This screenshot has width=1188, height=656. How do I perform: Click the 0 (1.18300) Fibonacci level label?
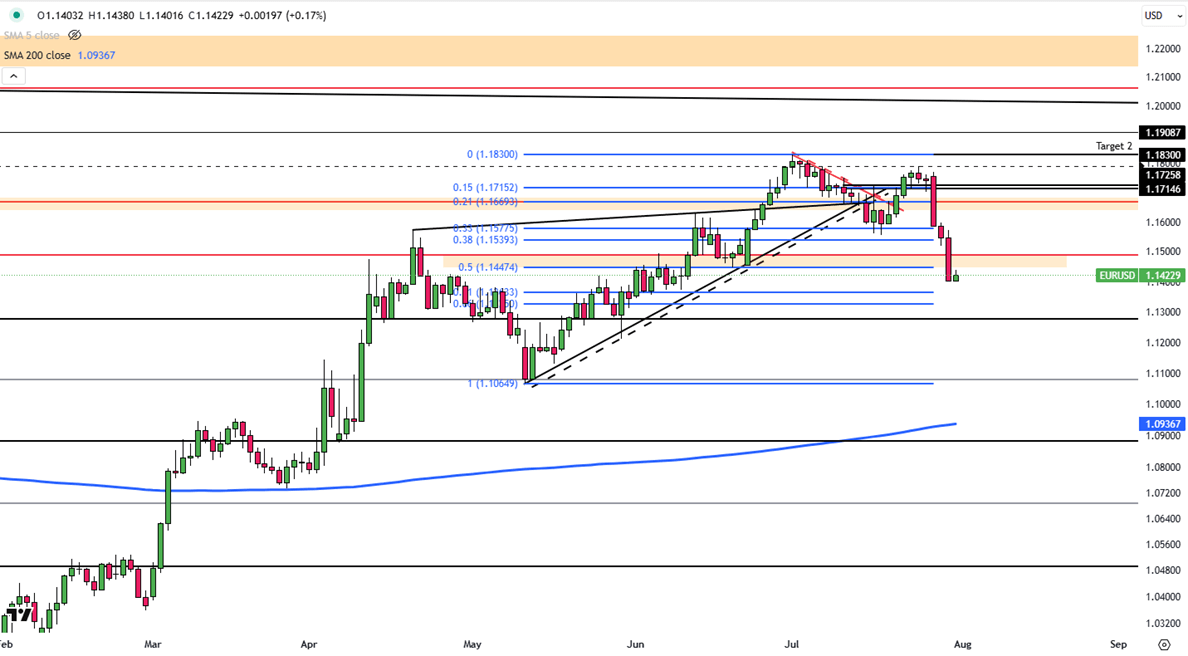[x=492, y=155]
